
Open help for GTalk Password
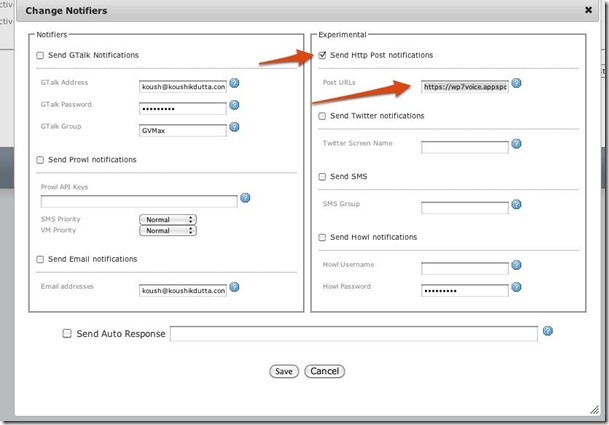[x=234, y=105]
